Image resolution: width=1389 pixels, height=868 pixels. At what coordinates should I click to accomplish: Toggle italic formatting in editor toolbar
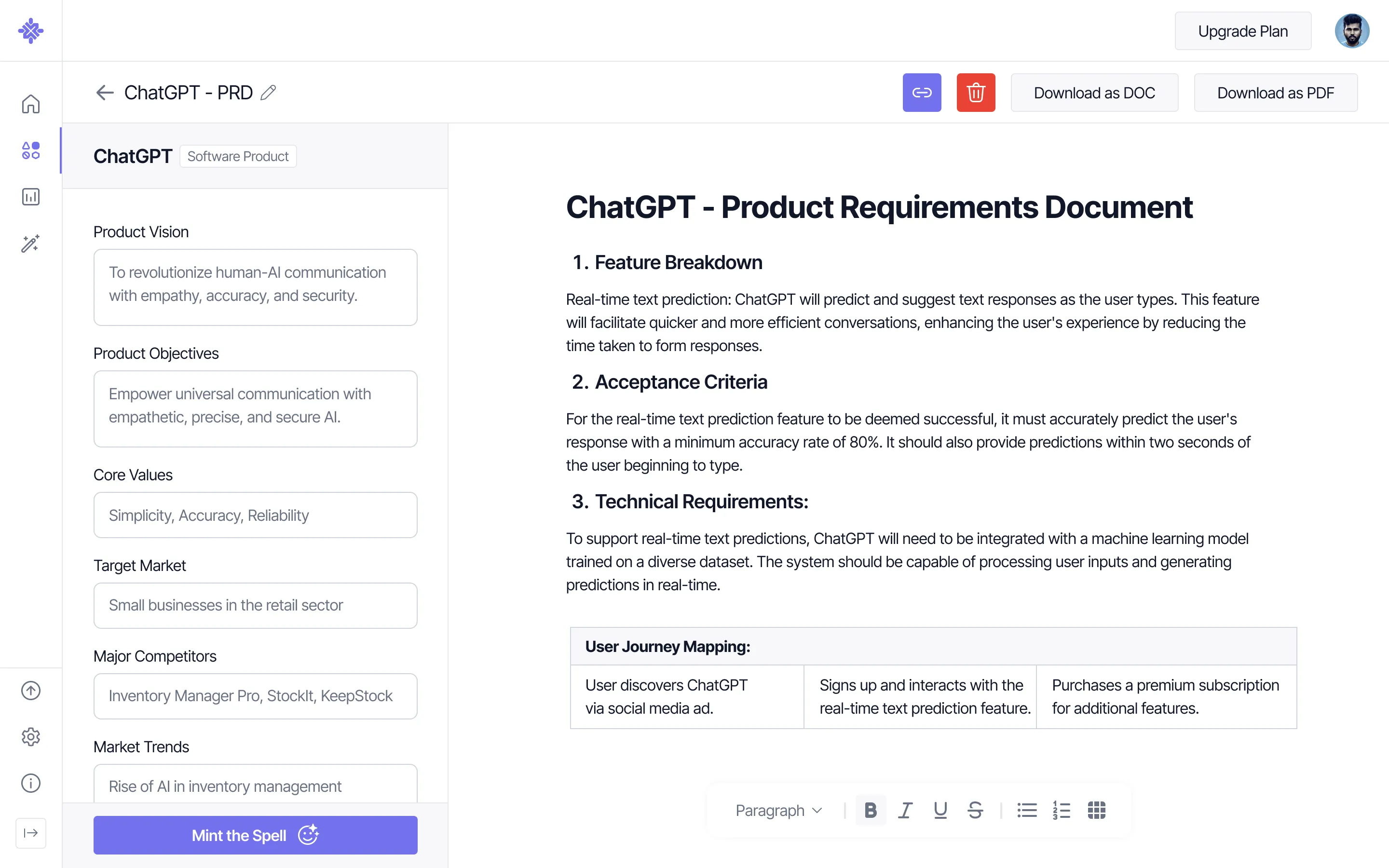(x=905, y=810)
